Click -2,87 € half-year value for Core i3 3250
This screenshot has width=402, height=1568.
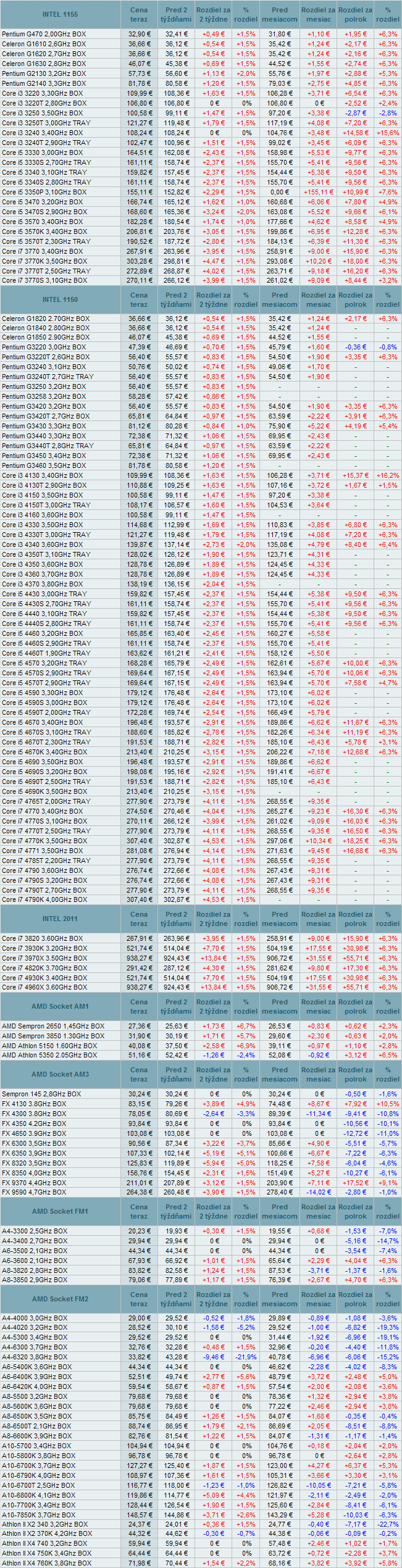pos(356,113)
